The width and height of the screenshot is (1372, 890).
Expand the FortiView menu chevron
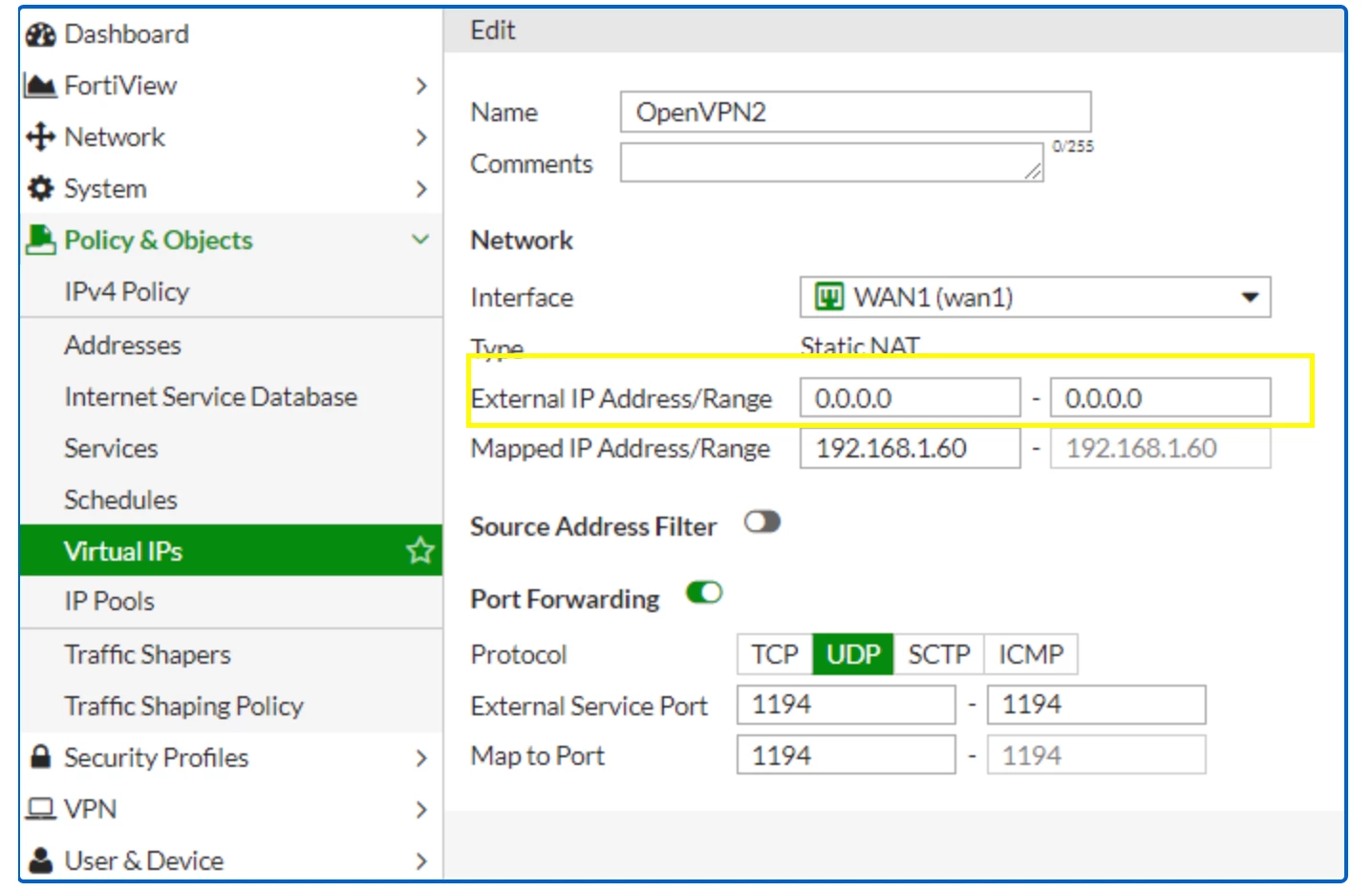(x=421, y=86)
